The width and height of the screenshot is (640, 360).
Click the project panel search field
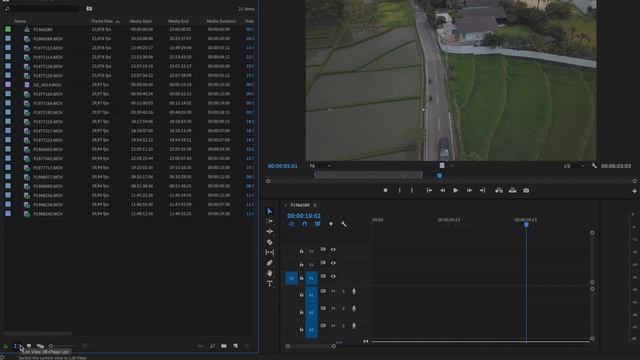[41, 9]
